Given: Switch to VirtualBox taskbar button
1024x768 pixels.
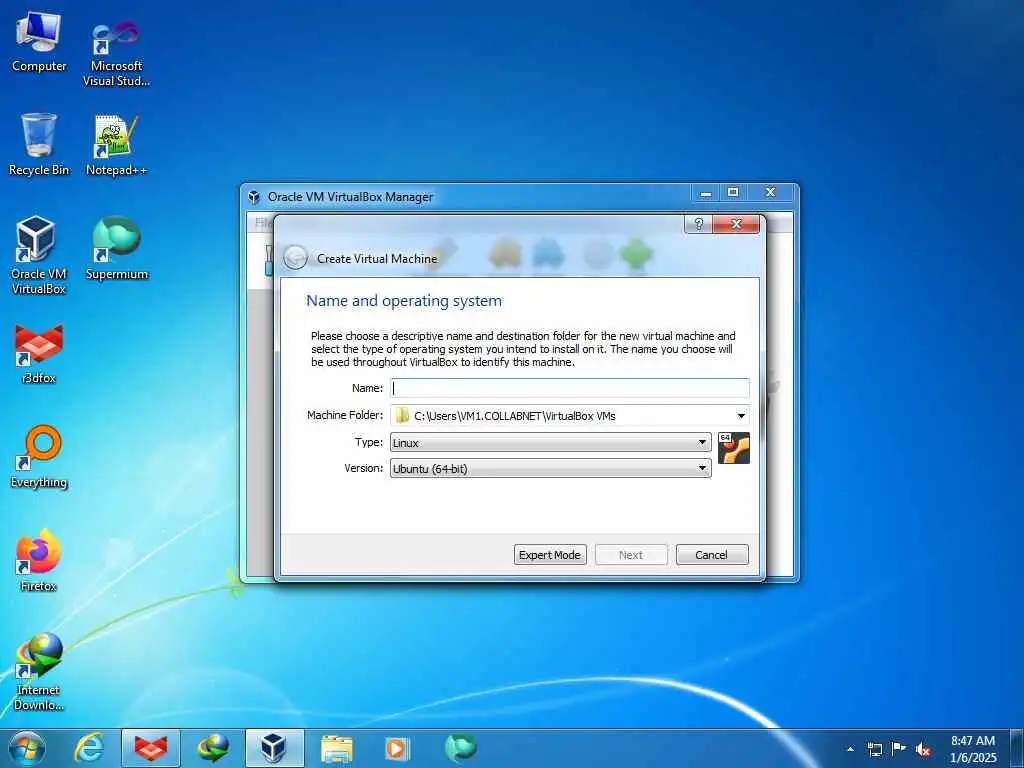Looking at the screenshot, I should point(274,748).
